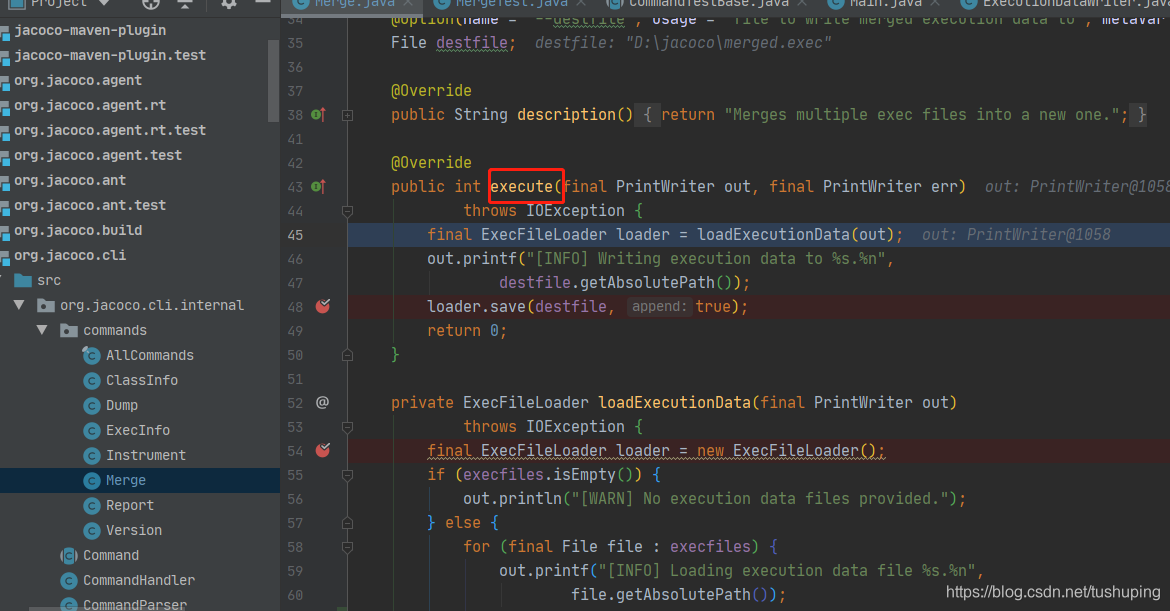
Task: Click execfiles.isEmpty() on line 55
Action: (552, 475)
